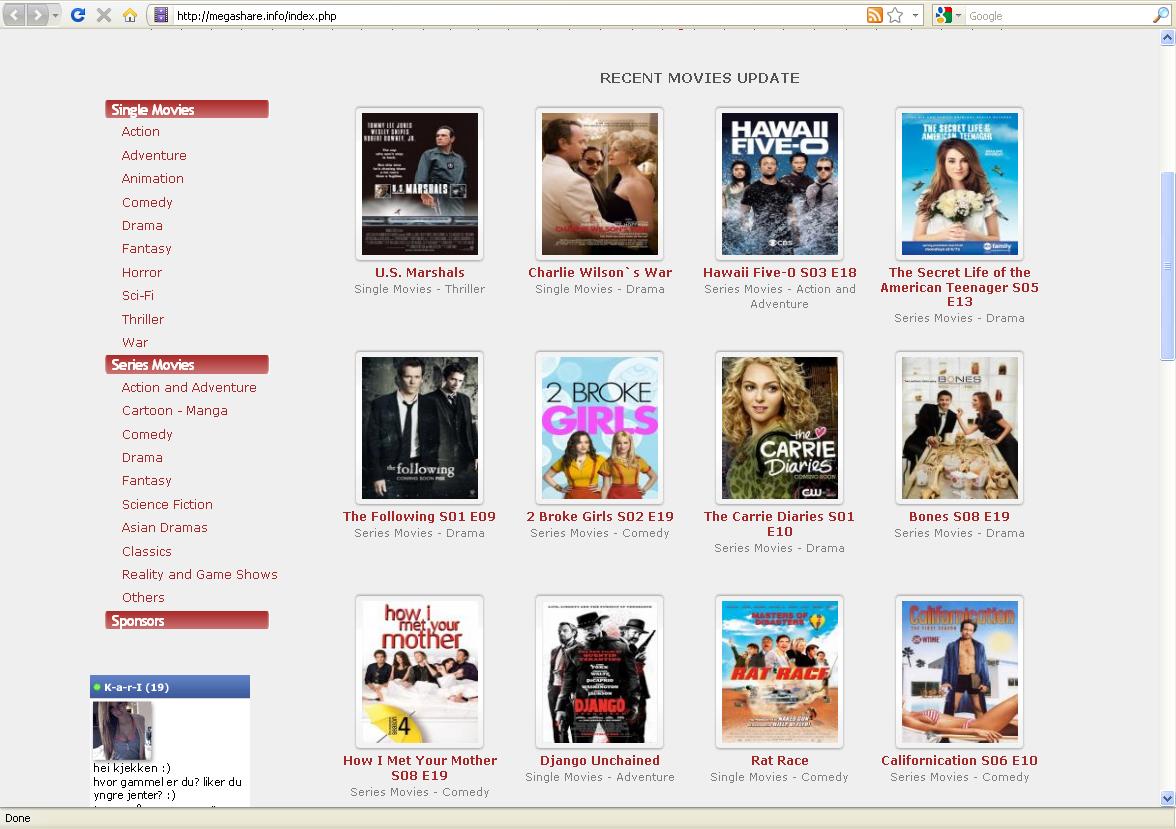This screenshot has height=829, width=1176.
Task: Open the Adventure genre link
Action: click(154, 155)
